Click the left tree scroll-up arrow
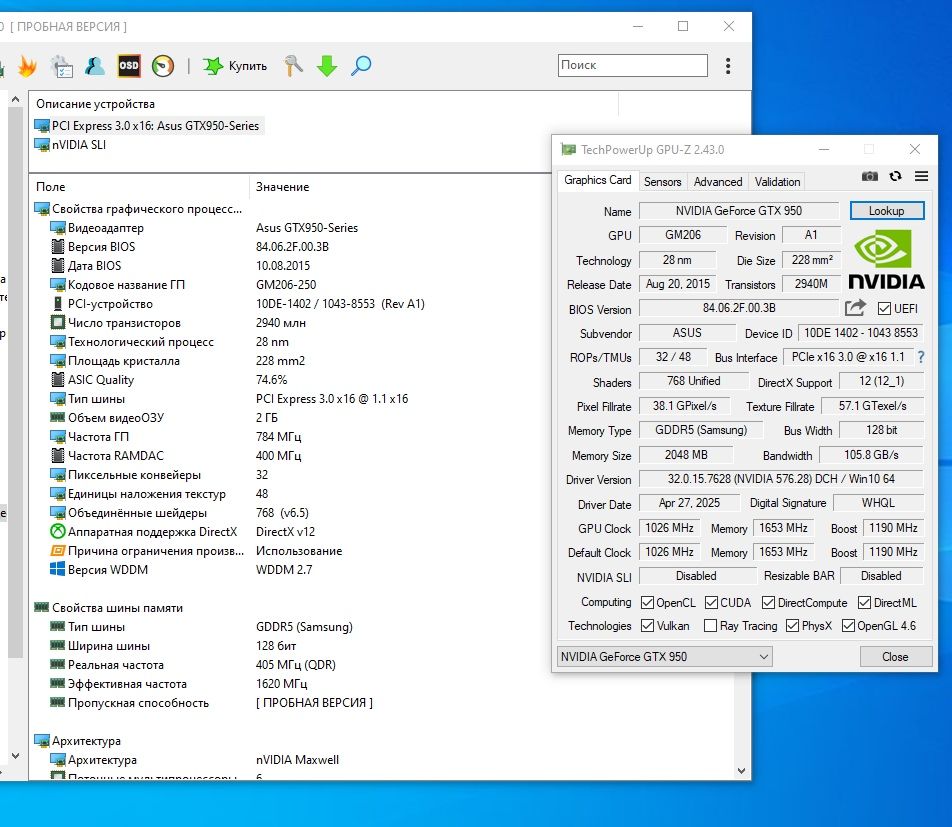This screenshot has width=952, height=827. tap(16, 99)
